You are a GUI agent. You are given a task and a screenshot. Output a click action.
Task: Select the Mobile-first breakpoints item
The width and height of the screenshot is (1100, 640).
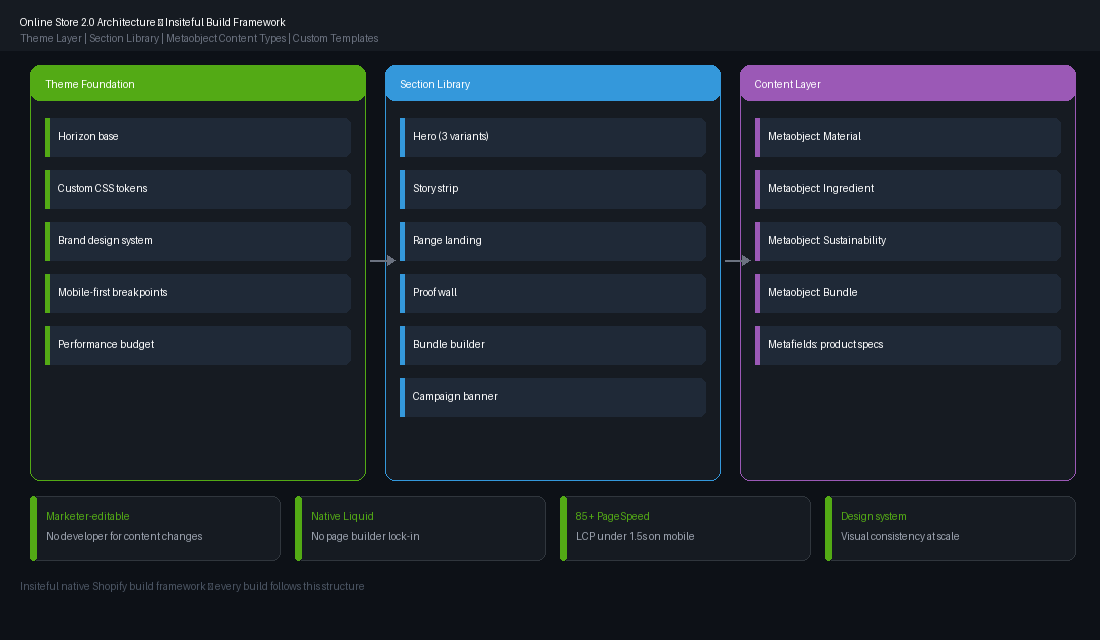point(198,293)
